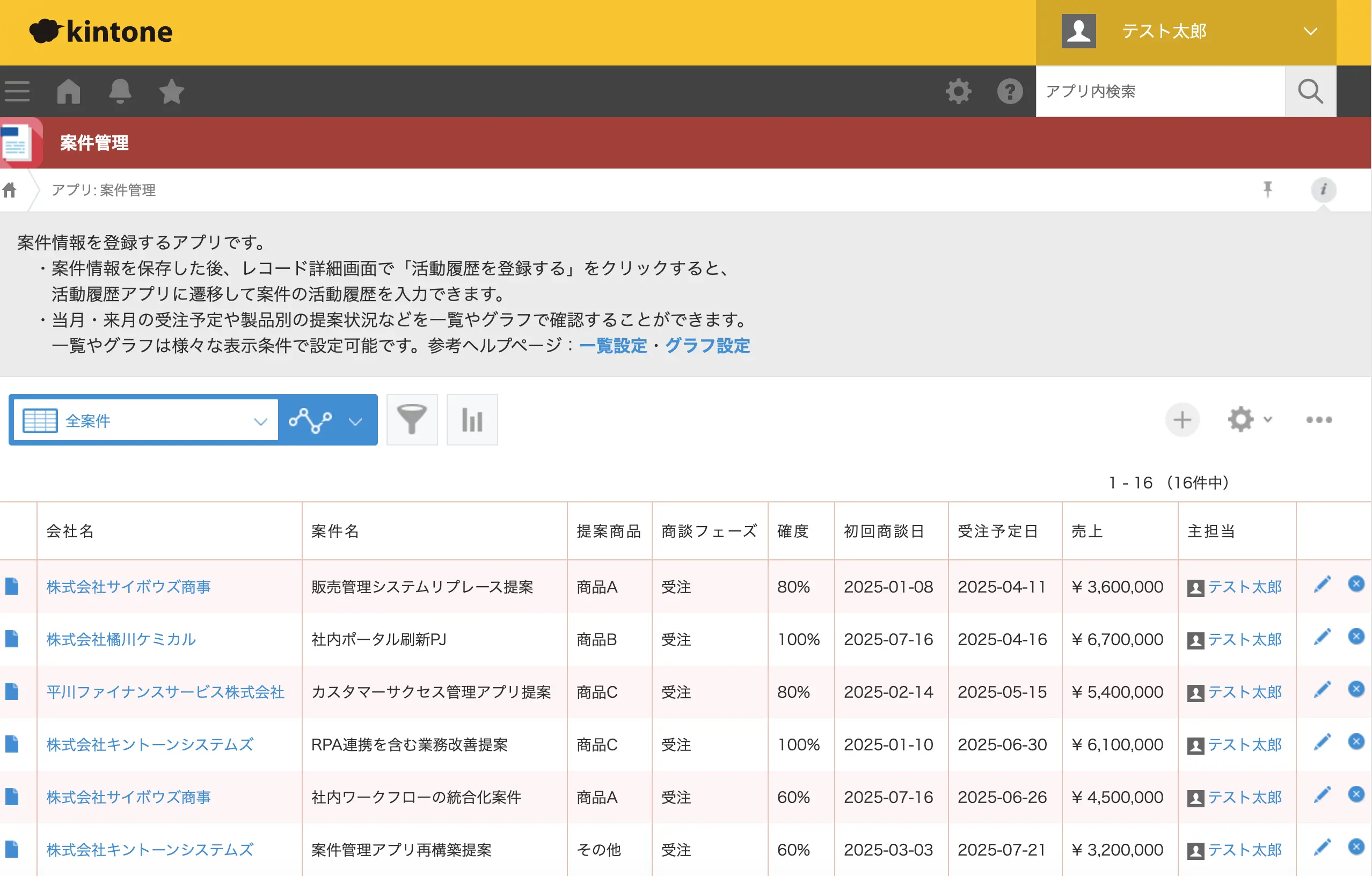Open 株式会社キントーンシステムズ in RPA連携 row
Screen dimensions: 1372x876
tap(150, 744)
